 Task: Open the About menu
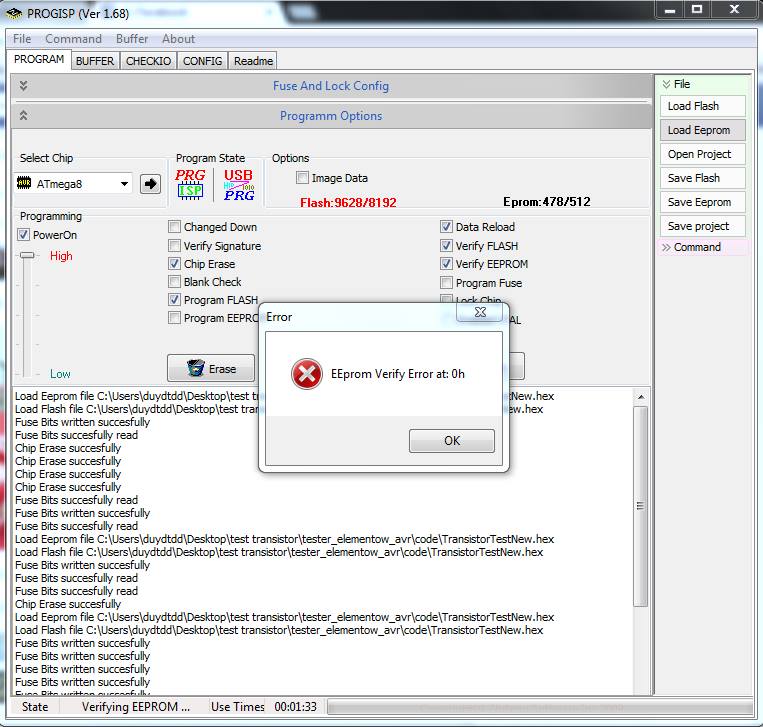(179, 39)
